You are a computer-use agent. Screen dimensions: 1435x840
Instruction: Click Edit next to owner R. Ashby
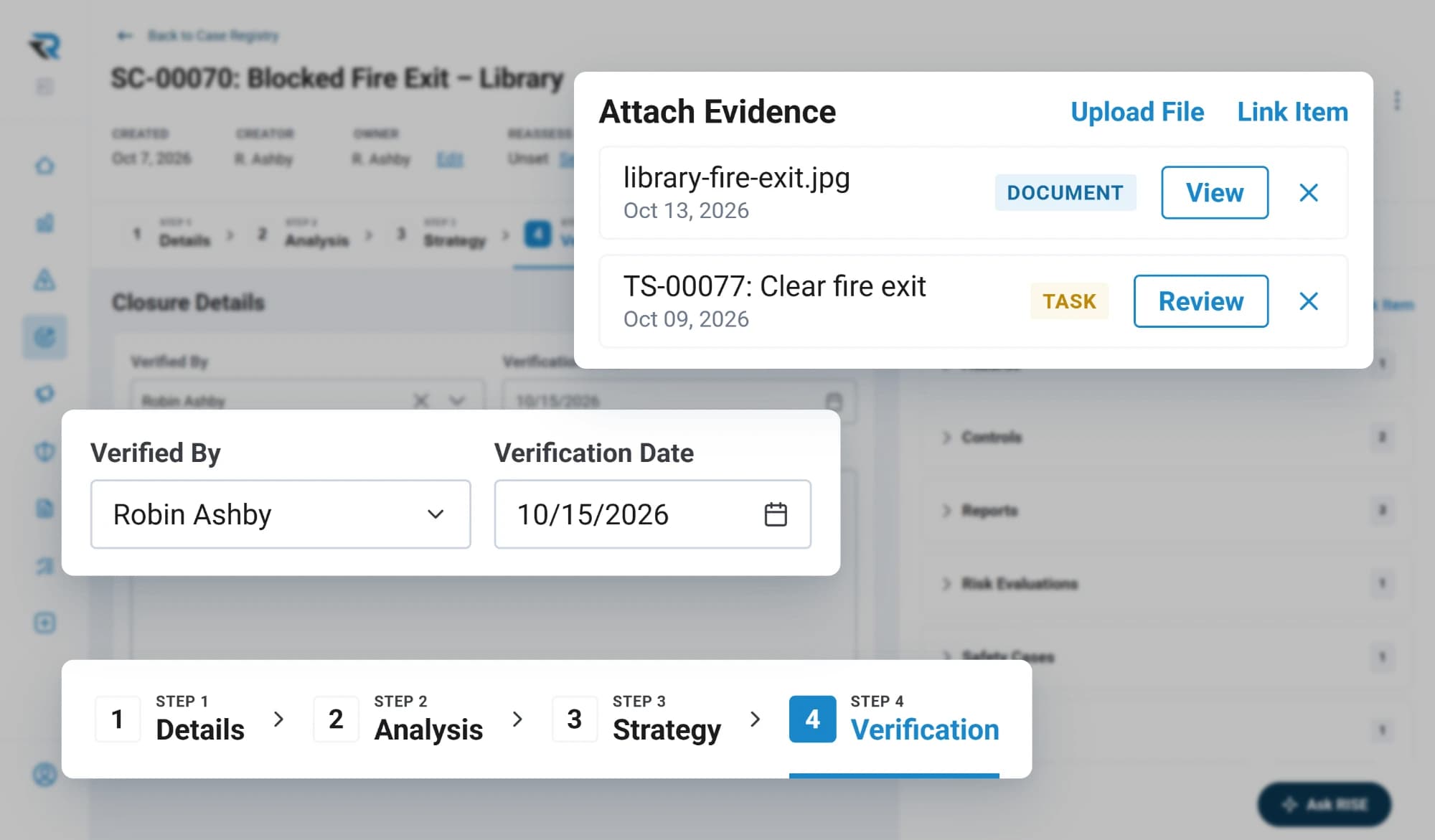click(450, 159)
